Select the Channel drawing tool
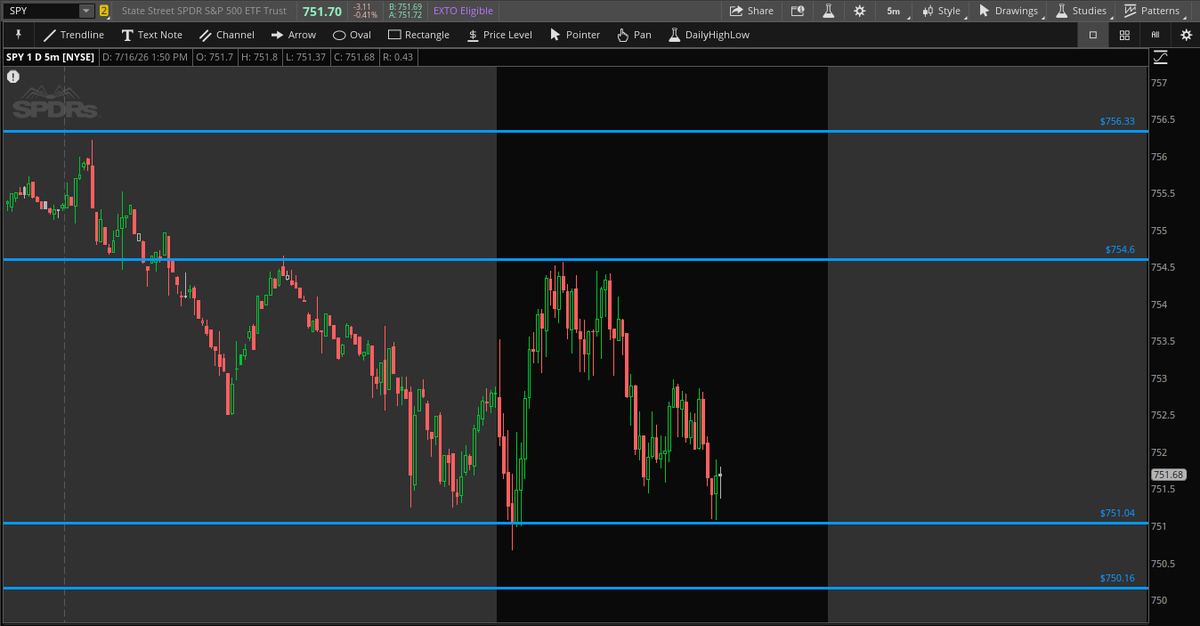 226,34
